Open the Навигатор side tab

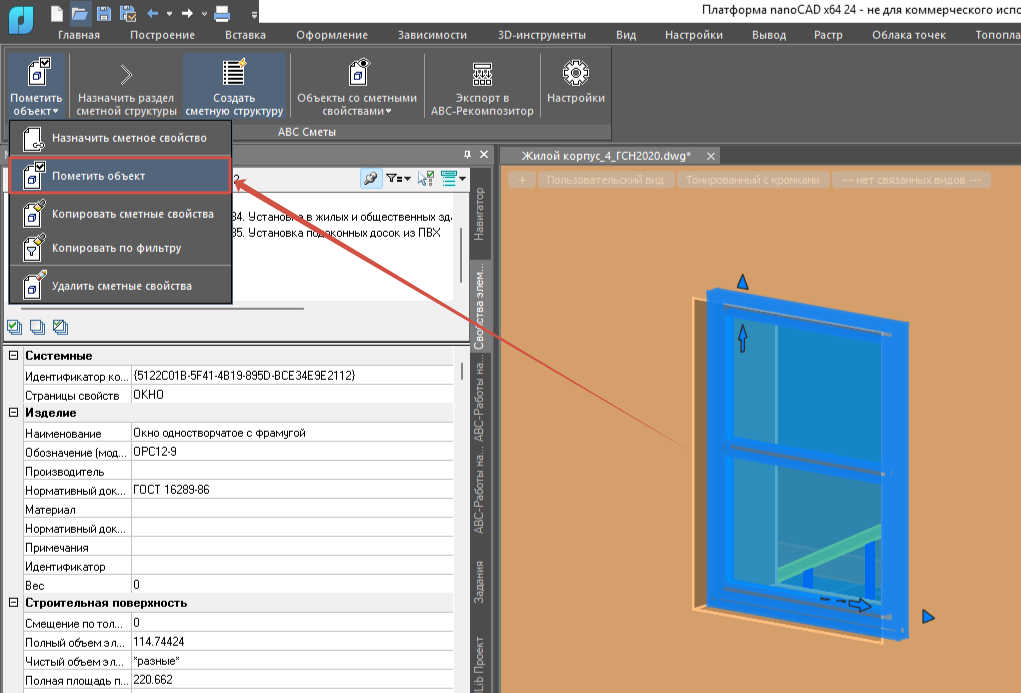[479, 214]
